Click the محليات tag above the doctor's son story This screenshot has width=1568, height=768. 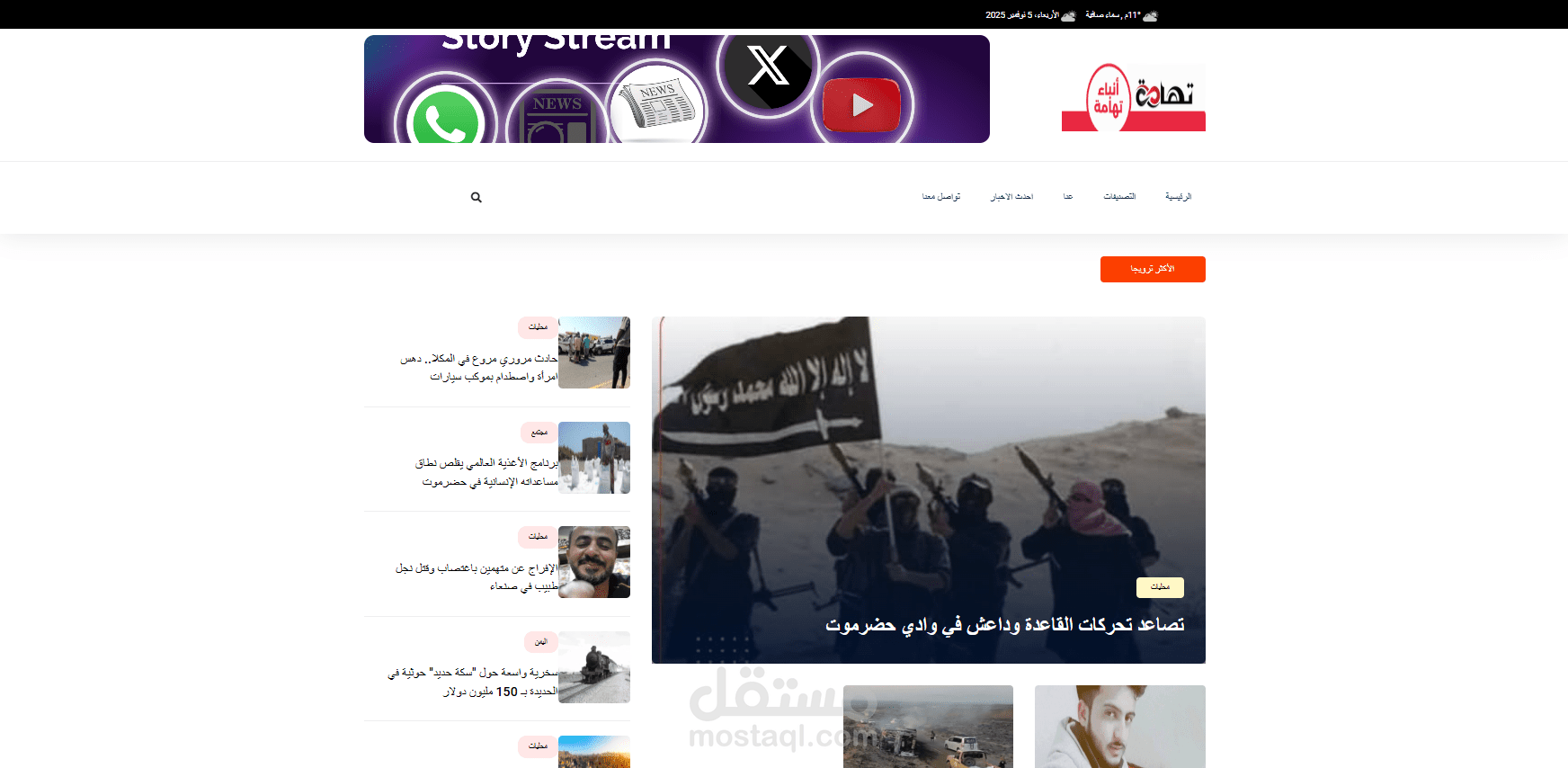538,537
